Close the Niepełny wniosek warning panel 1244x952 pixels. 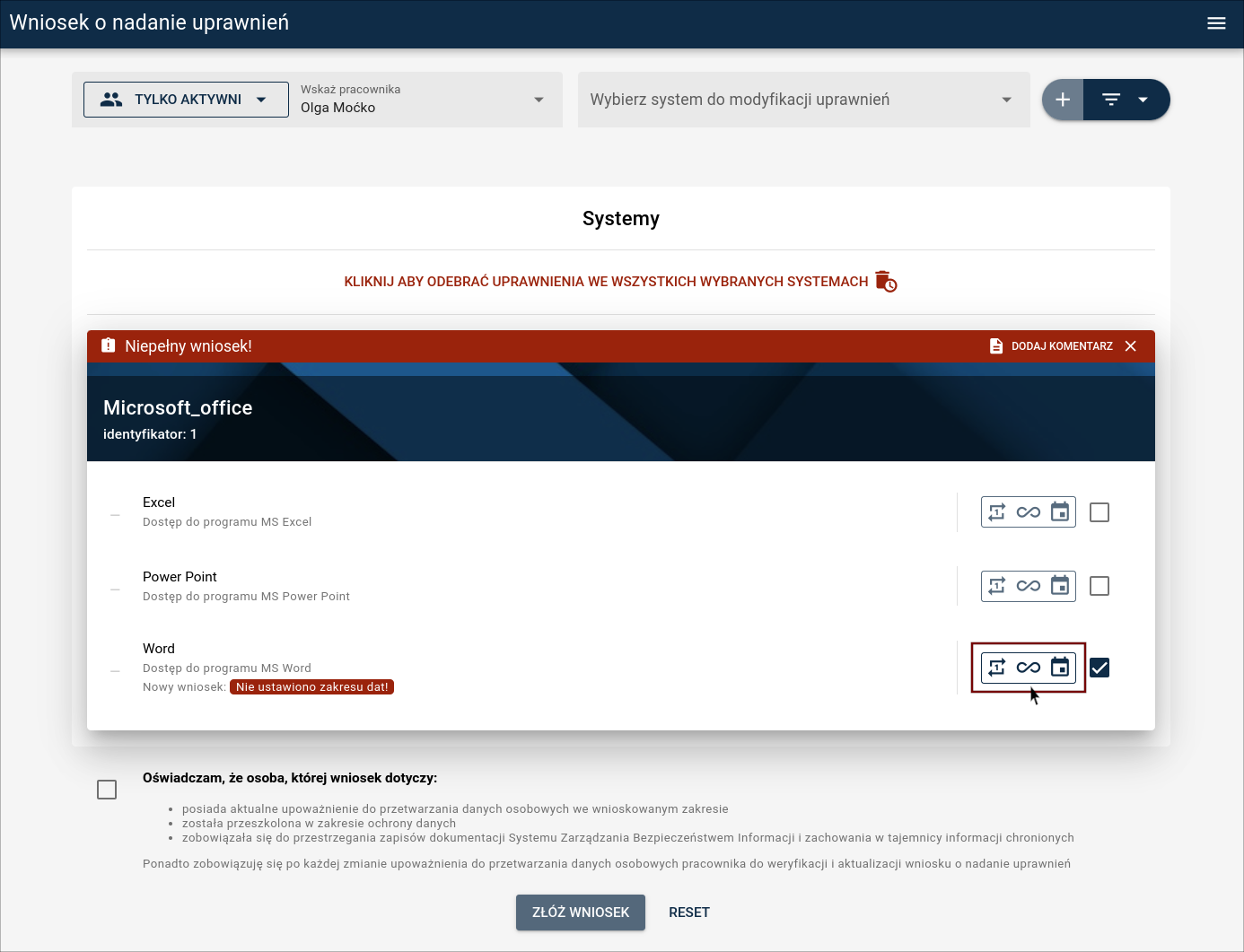(1131, 346)
